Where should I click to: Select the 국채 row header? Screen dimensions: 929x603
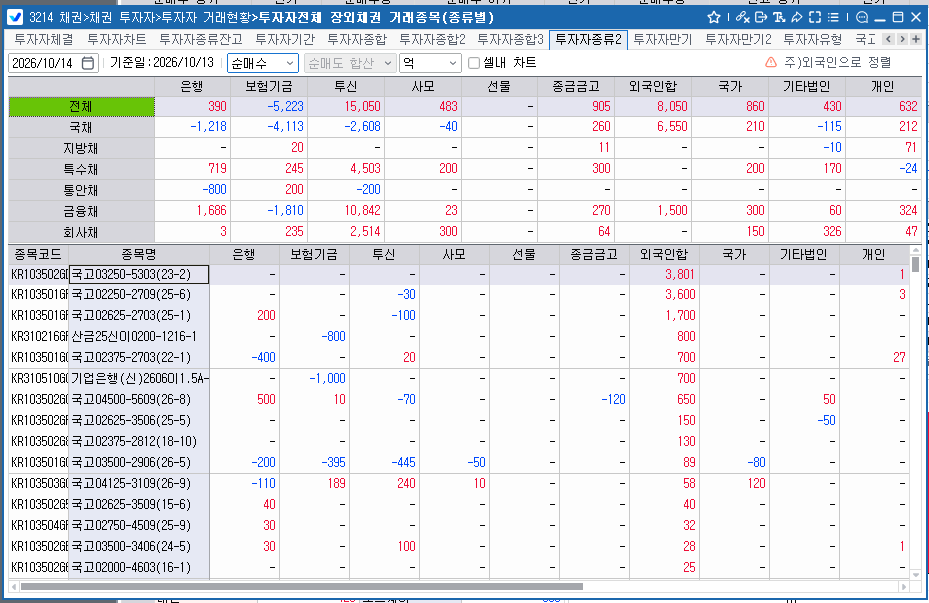point(81,127)
